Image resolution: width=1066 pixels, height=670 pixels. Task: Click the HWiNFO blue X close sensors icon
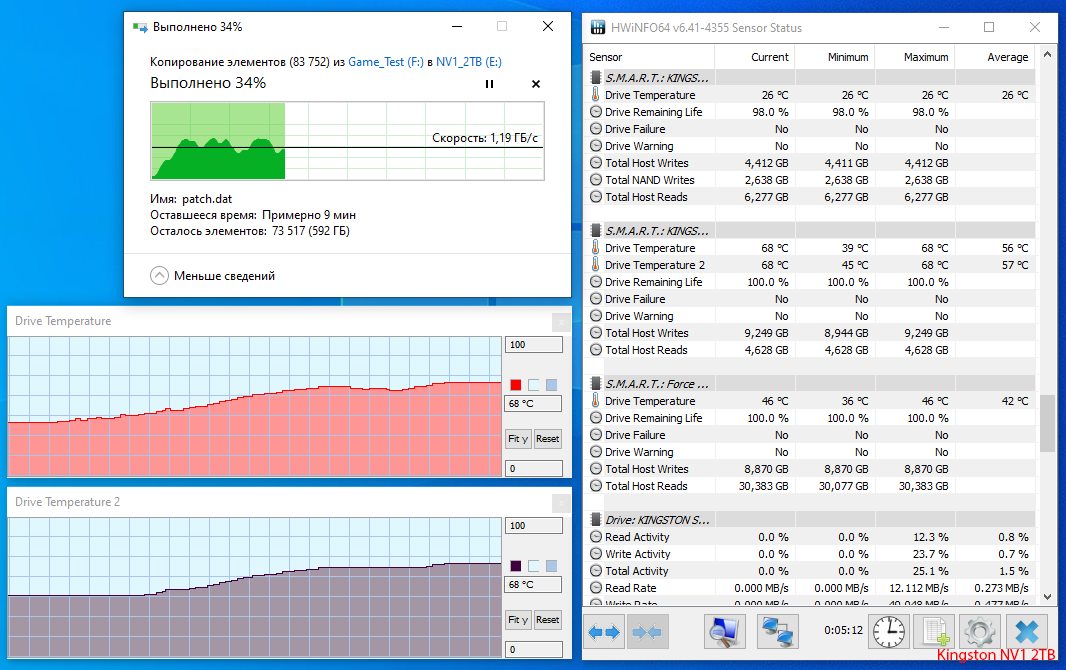[x=1027, y=632]
